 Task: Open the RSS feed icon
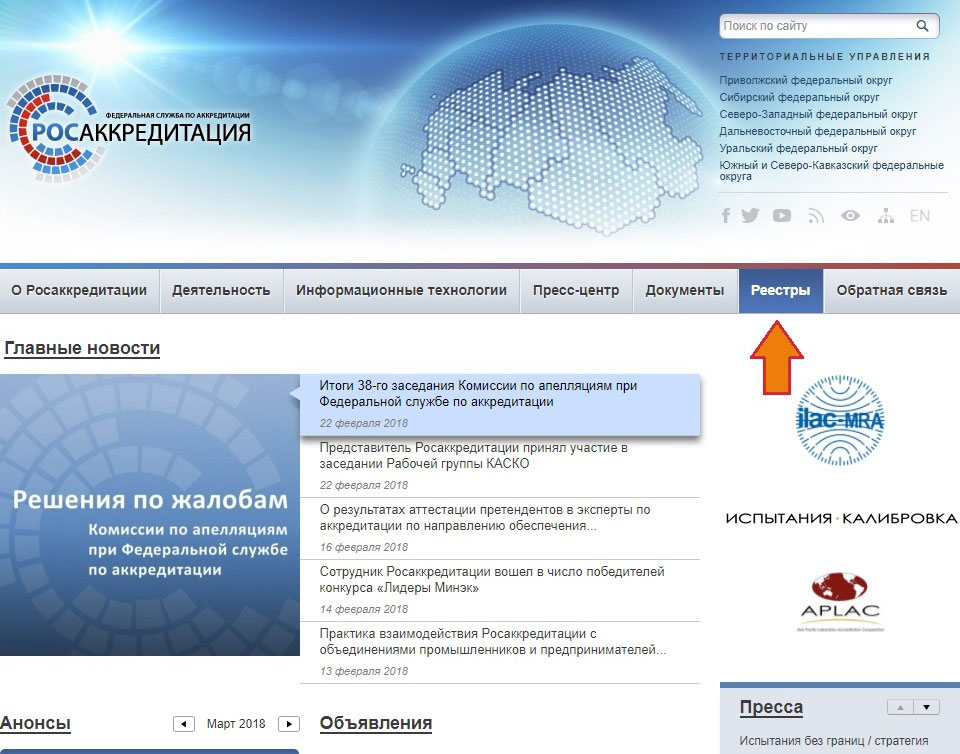click(816, 215)
